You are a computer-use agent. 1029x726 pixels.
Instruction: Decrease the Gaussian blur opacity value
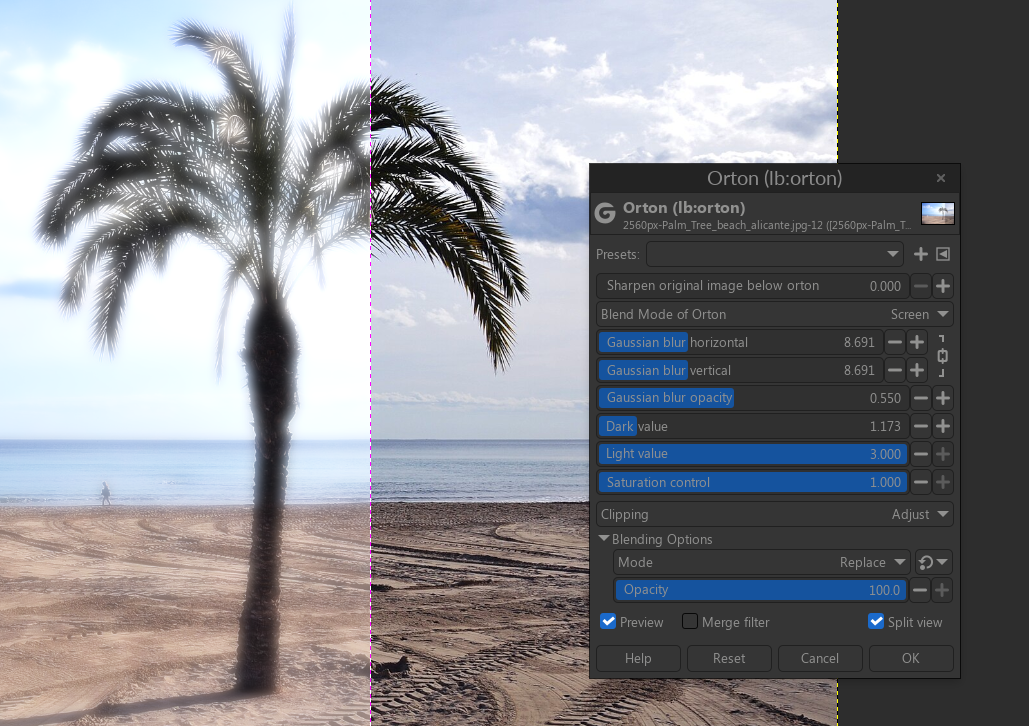click(921, 398)
